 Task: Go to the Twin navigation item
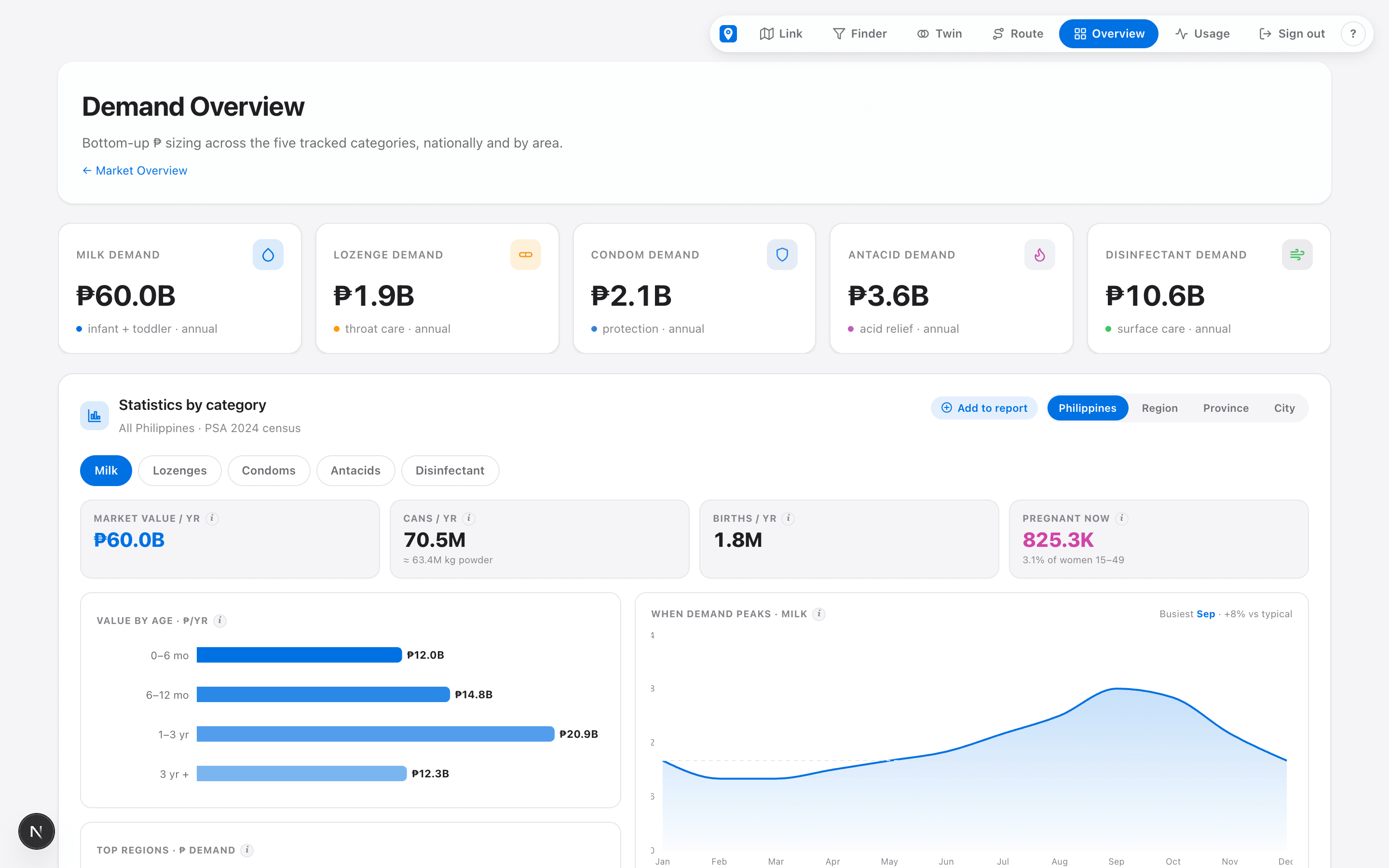click(x=939, y=34)
